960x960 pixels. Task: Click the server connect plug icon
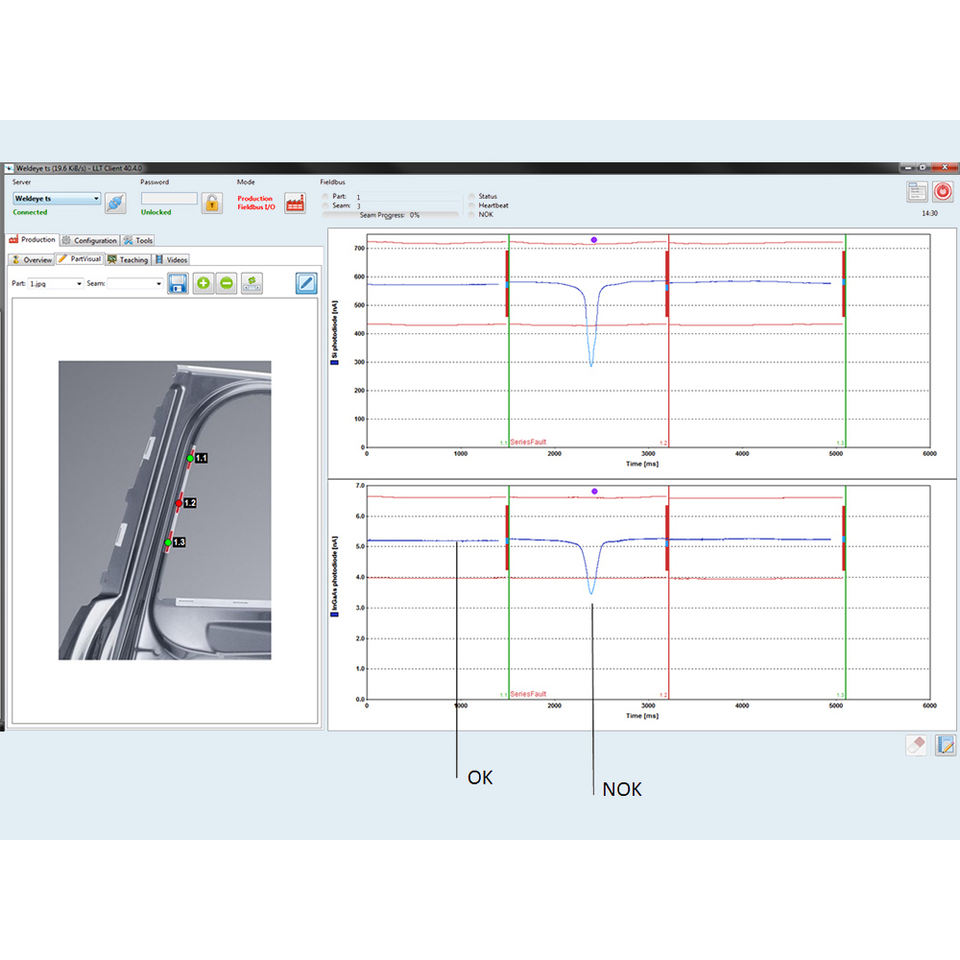click(x=115, y=202)
